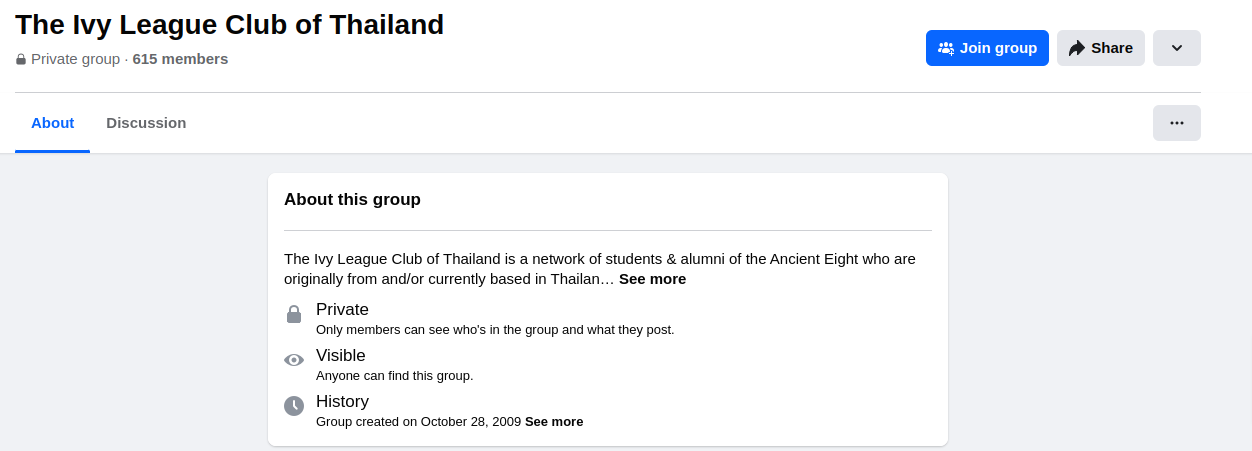This screenshot has width=1252, height=451.
Task: Click the lock icon beside the Private row
Action: (294, 315)
